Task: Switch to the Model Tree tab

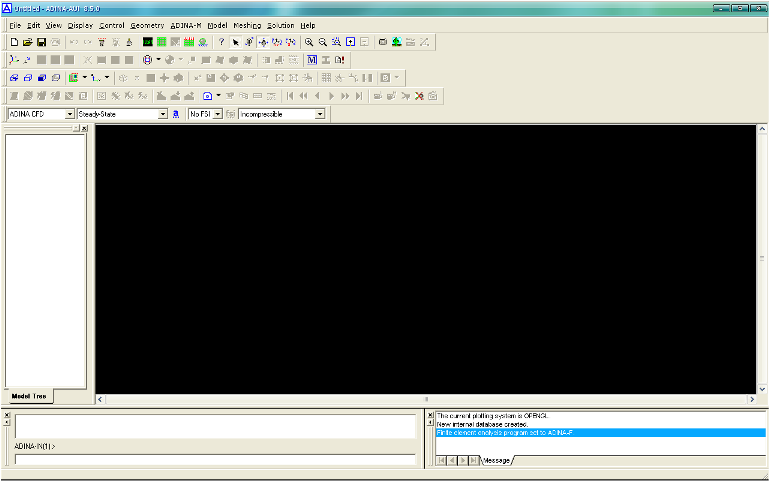Action: click(x=28, y=397)
